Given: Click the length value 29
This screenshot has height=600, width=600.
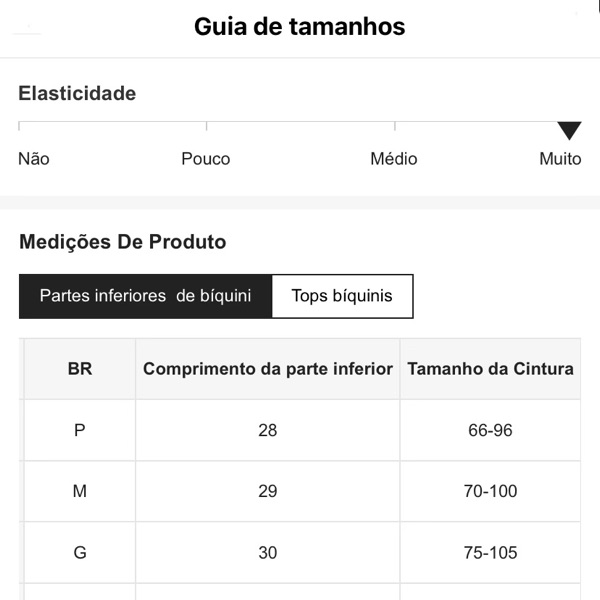Looking at the screenshot, I should click(268, 492).
